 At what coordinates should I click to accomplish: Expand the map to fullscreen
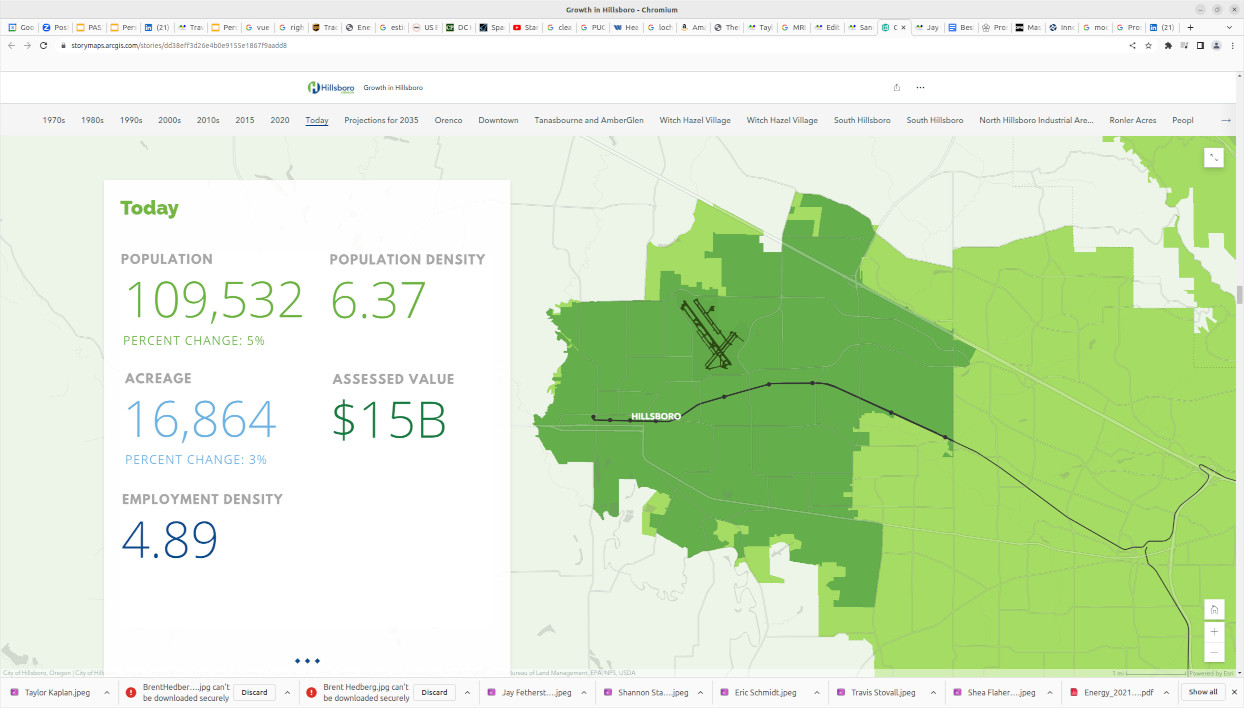[1213, 157]
